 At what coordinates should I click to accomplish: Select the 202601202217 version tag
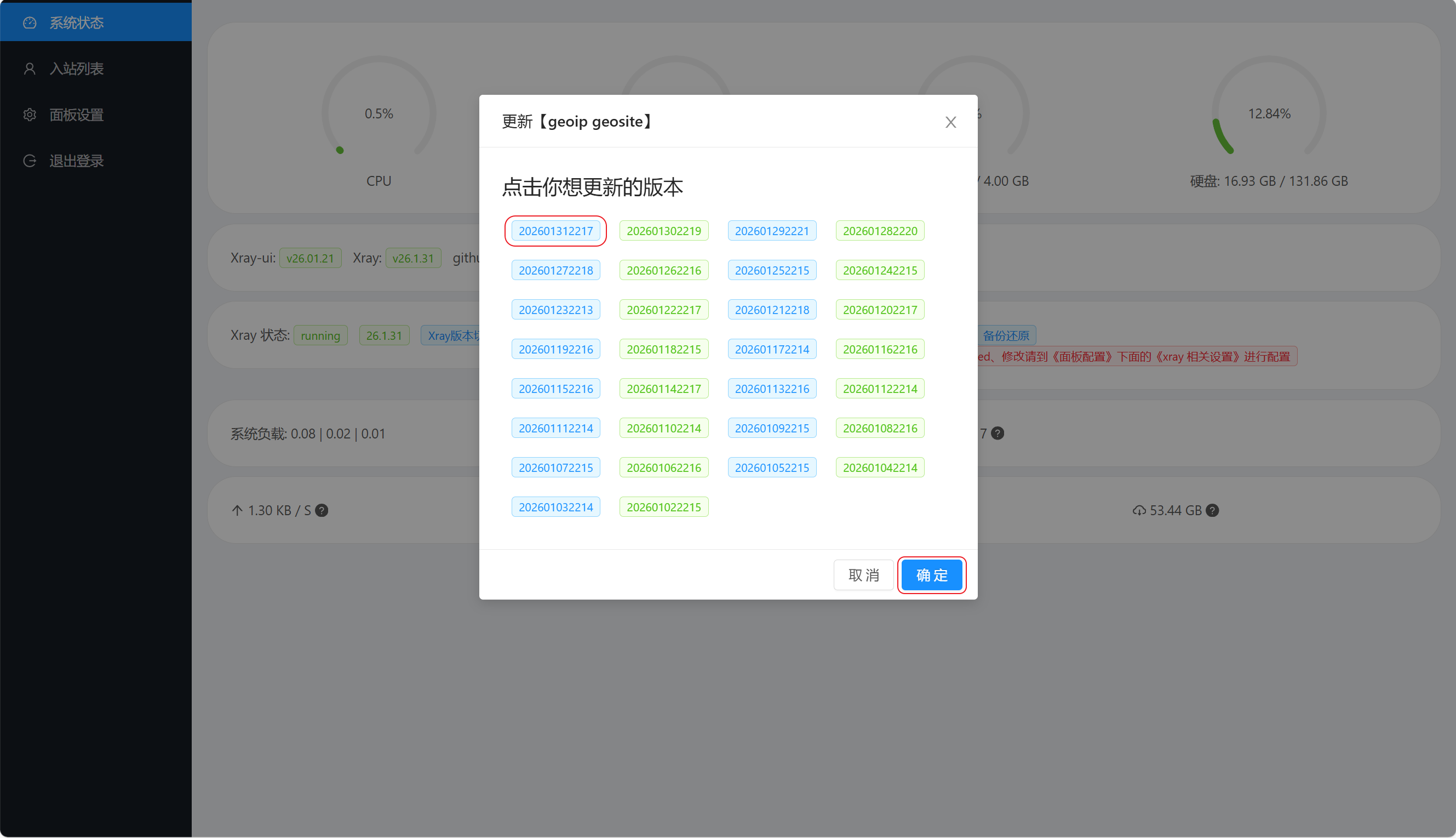pyautogui.click(x=880, y=310)
